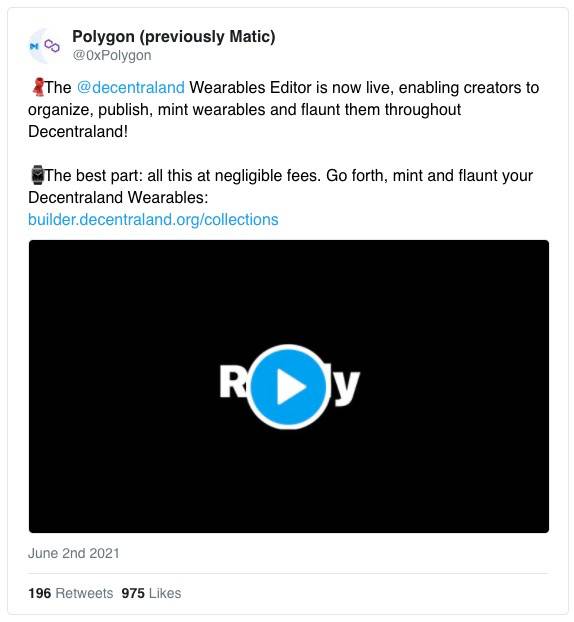Play the embedded tweet video
The image size is (574, 622).
pos(288,386)
